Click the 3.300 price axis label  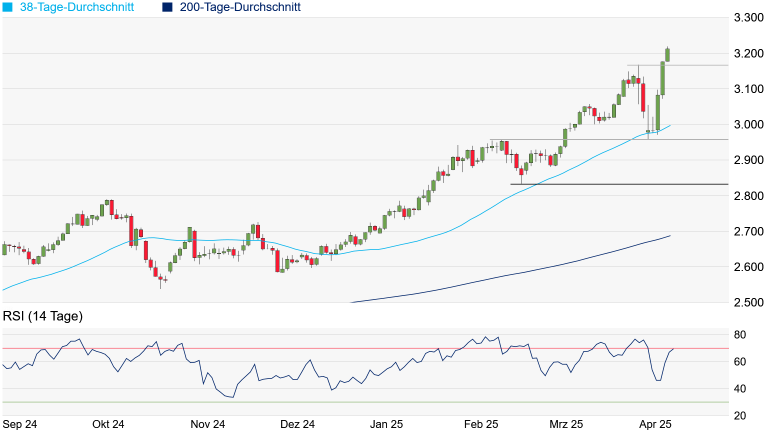click(x=748, y=18)
